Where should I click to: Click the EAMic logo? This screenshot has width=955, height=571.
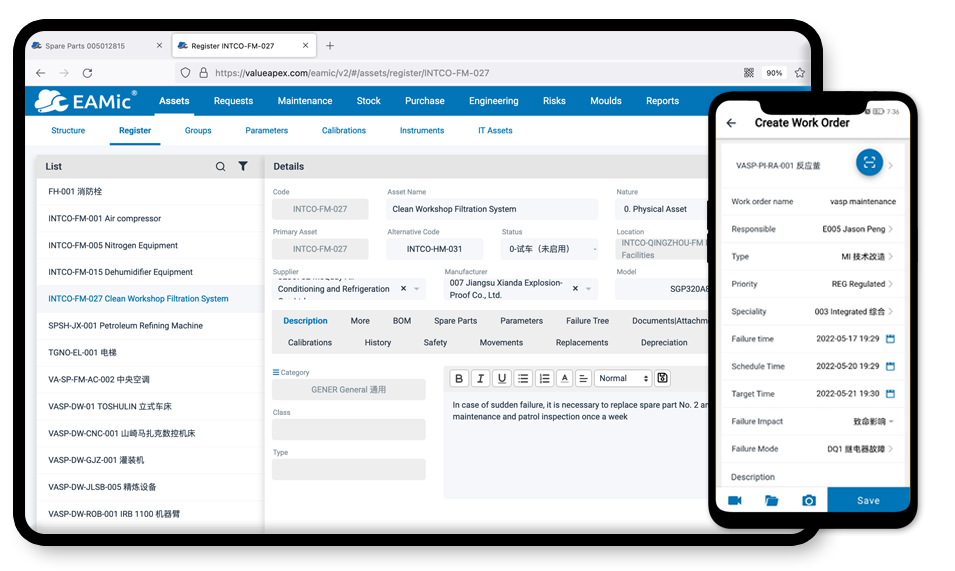[85, 100]
